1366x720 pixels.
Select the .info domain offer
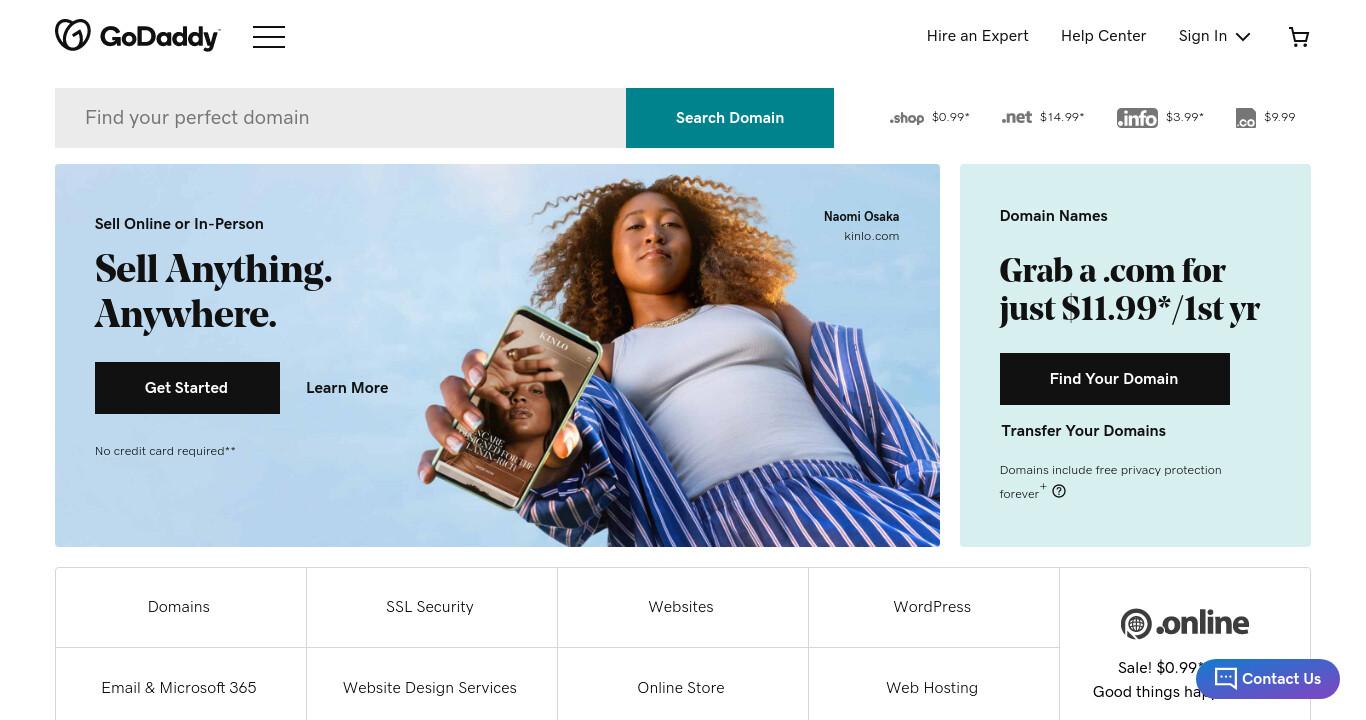coord(1160,118)
